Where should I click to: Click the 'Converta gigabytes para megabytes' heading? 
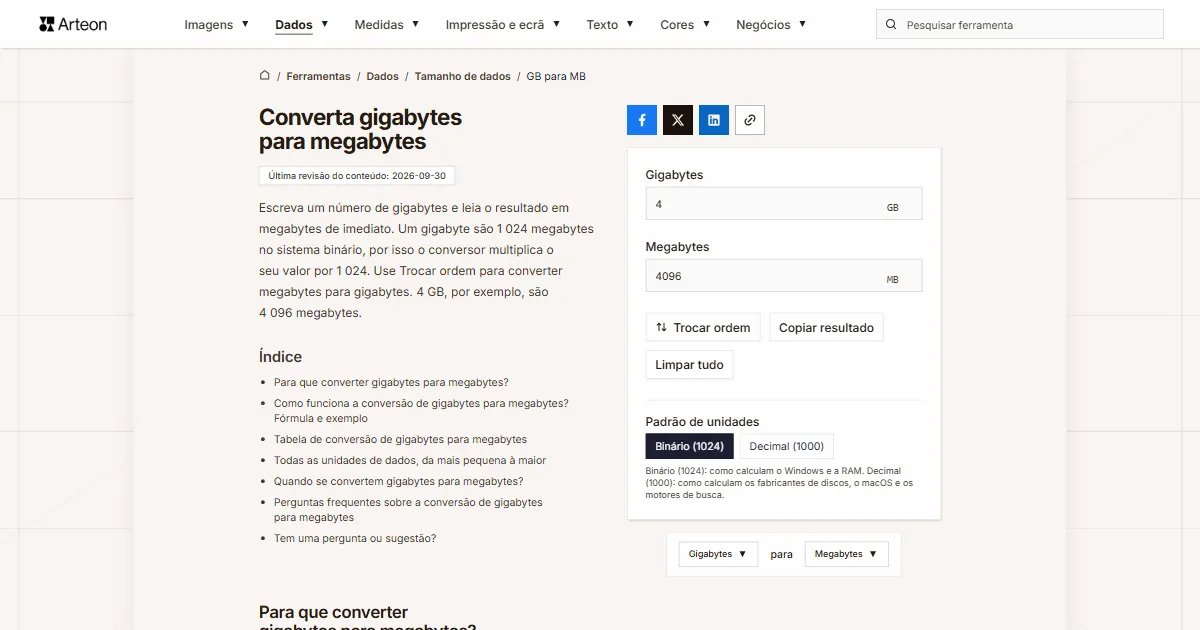[x=360, y=129]
